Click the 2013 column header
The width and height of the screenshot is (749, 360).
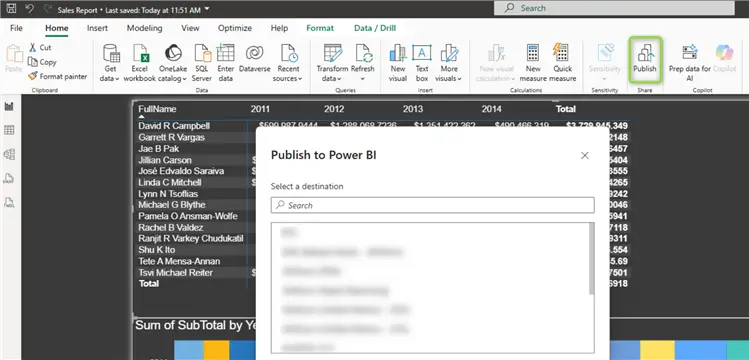(x=413, y=109)
